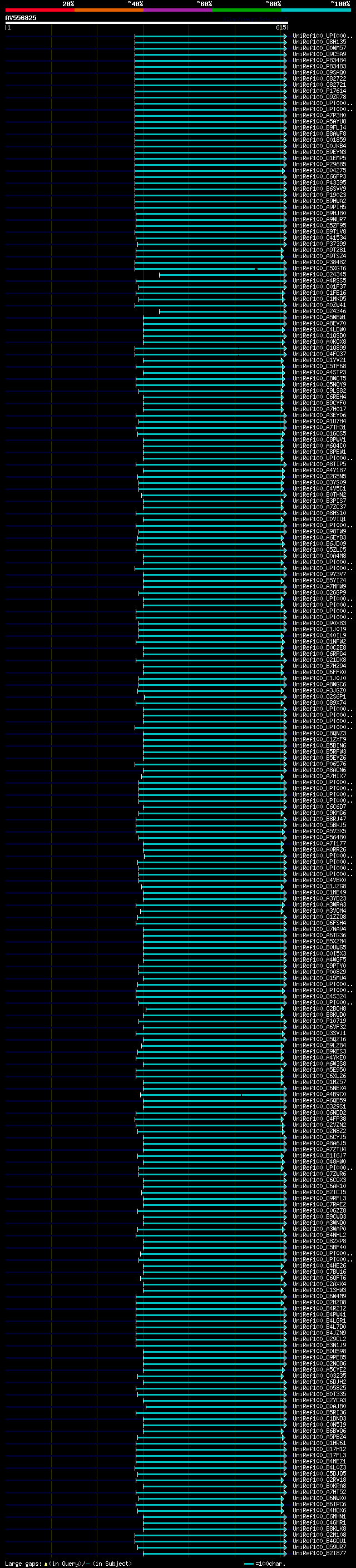
Task: Select the UniRef100_Q01859 label
Action: 319,140
